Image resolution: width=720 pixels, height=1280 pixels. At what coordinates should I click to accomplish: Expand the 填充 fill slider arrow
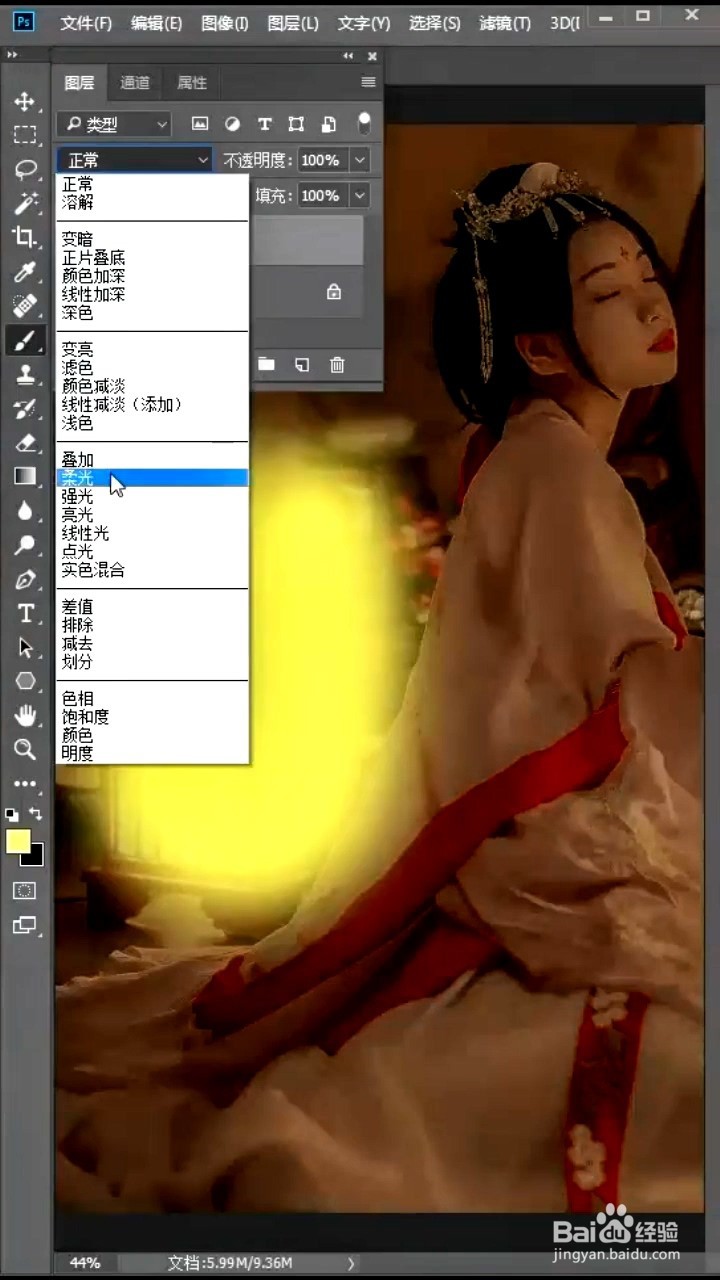359,195
